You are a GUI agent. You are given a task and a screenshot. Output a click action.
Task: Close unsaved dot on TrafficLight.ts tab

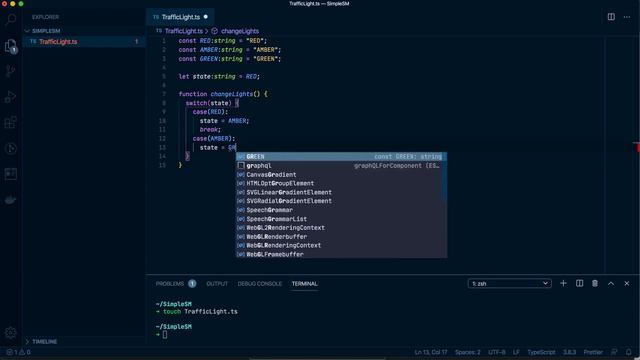[206, 17]
